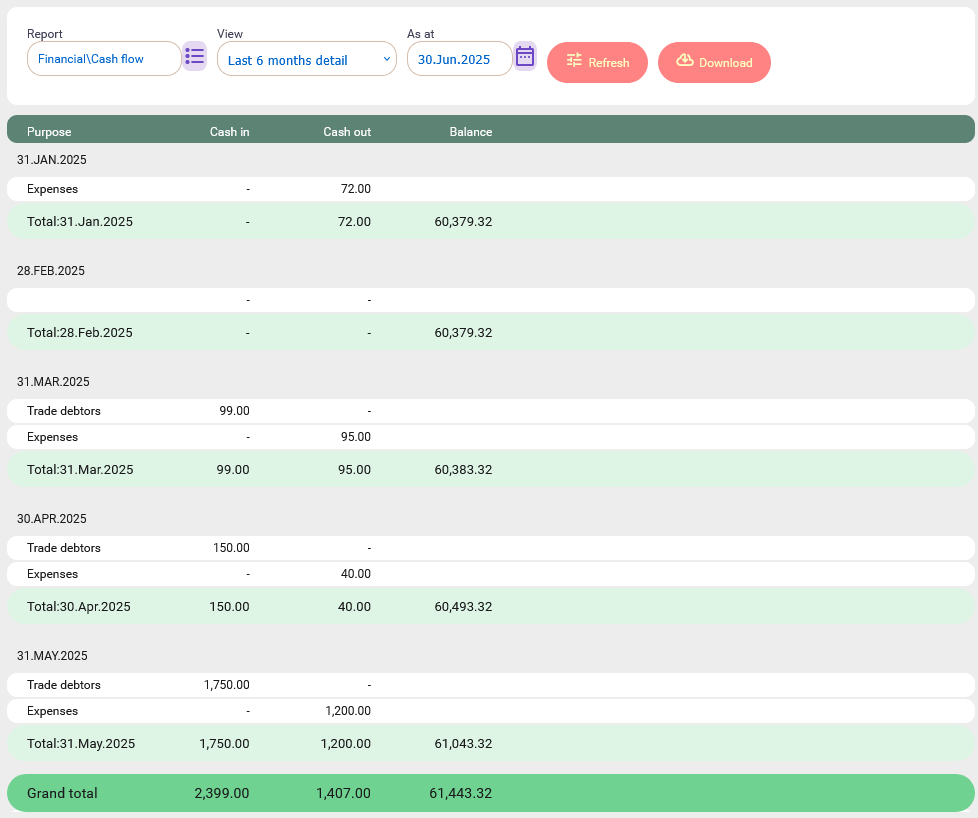
Task: Click grand total balance 61,443.32
Action: coord(461,794)
